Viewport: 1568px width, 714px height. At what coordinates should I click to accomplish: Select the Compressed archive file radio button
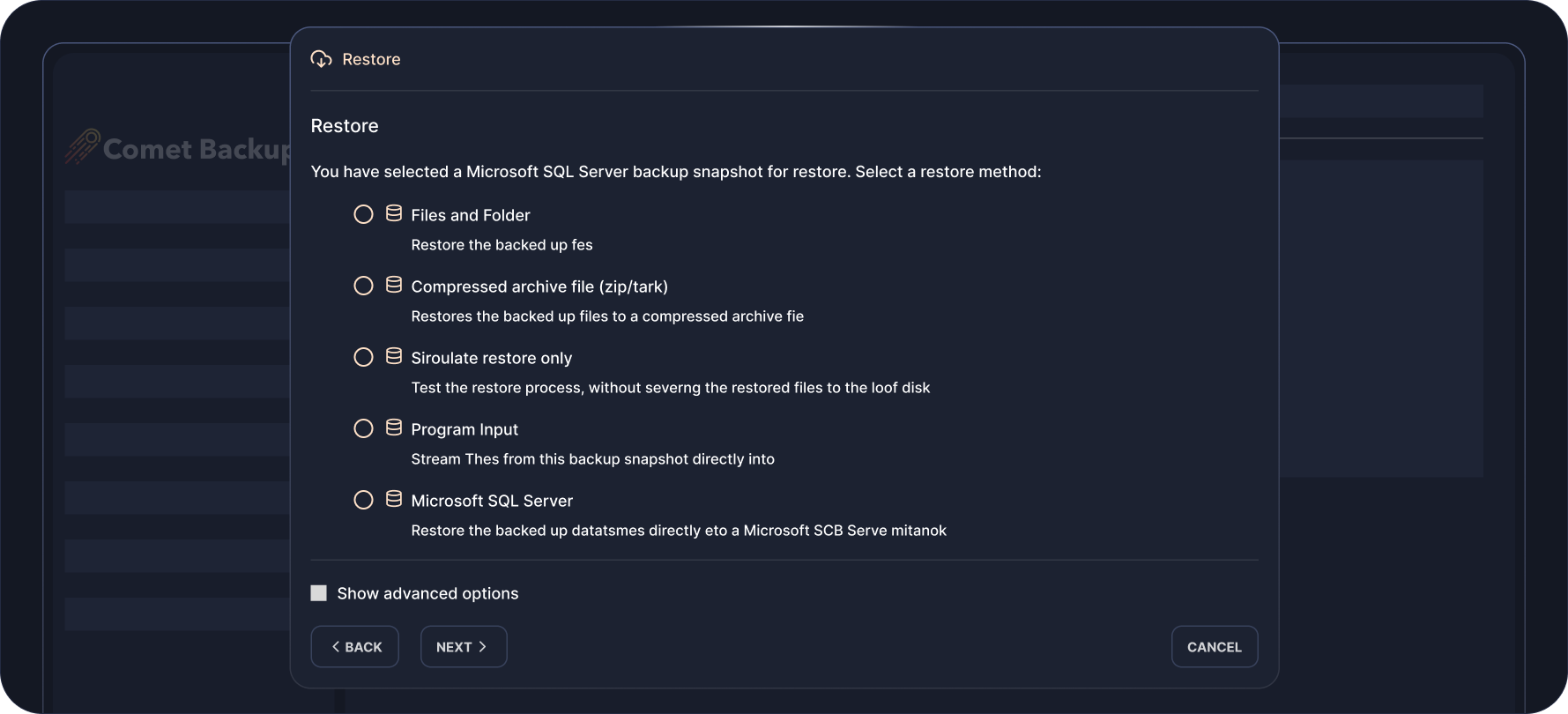363,286
